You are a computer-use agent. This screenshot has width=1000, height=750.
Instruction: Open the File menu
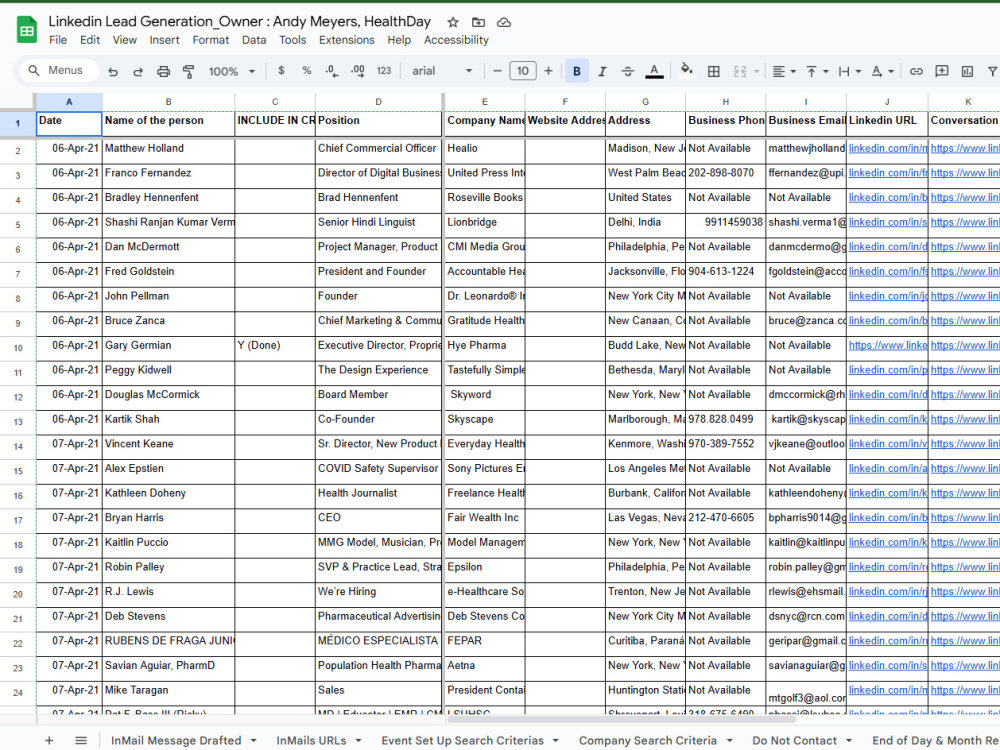point(58,40)
